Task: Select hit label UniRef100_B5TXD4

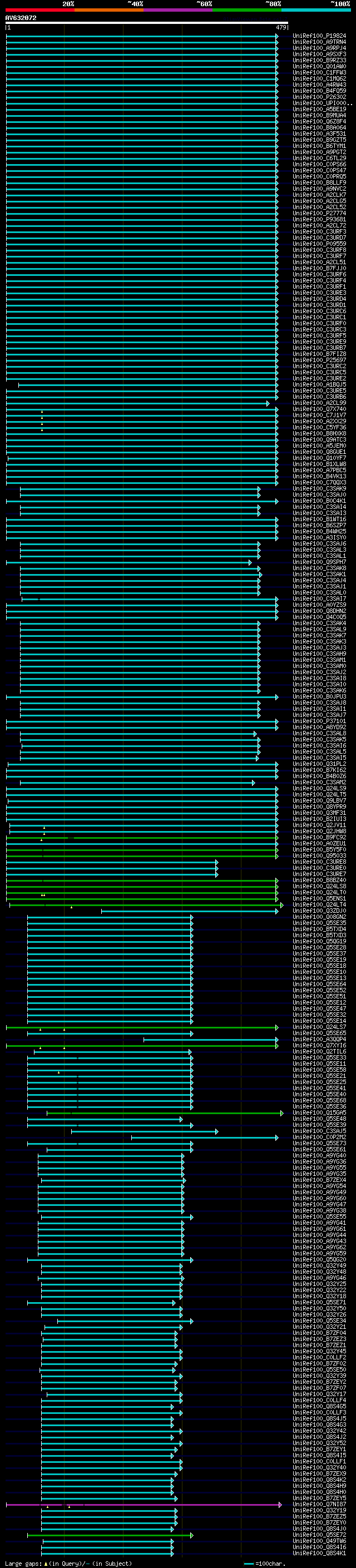Action: pyautogui.click(x=319, y=929)
